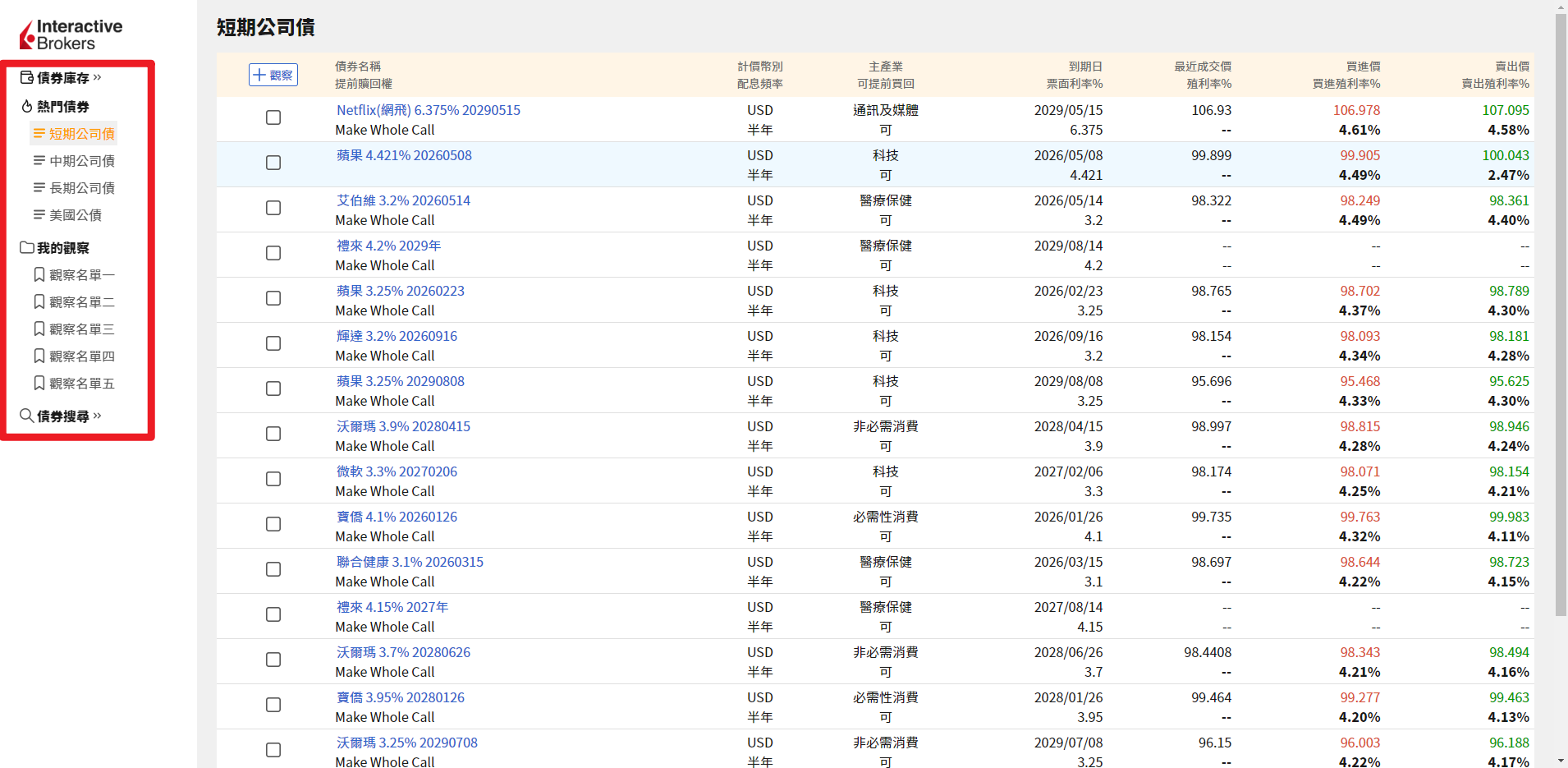Viewport: 1568px width, 768px height.
Task: Click the 我的觀察 section heading
Action: [63, 247]
